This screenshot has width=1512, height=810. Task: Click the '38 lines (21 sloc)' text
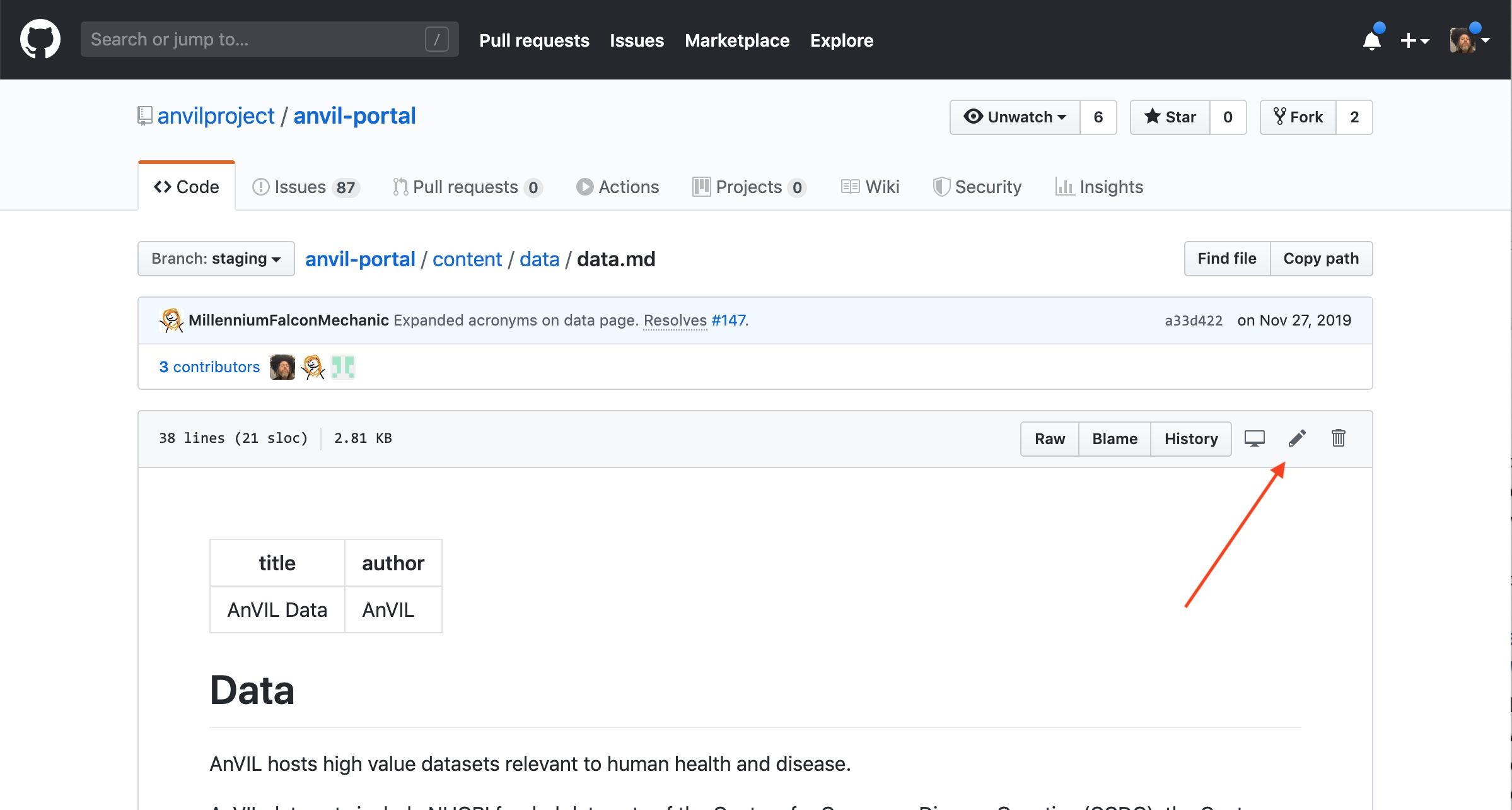coord(233,438)
